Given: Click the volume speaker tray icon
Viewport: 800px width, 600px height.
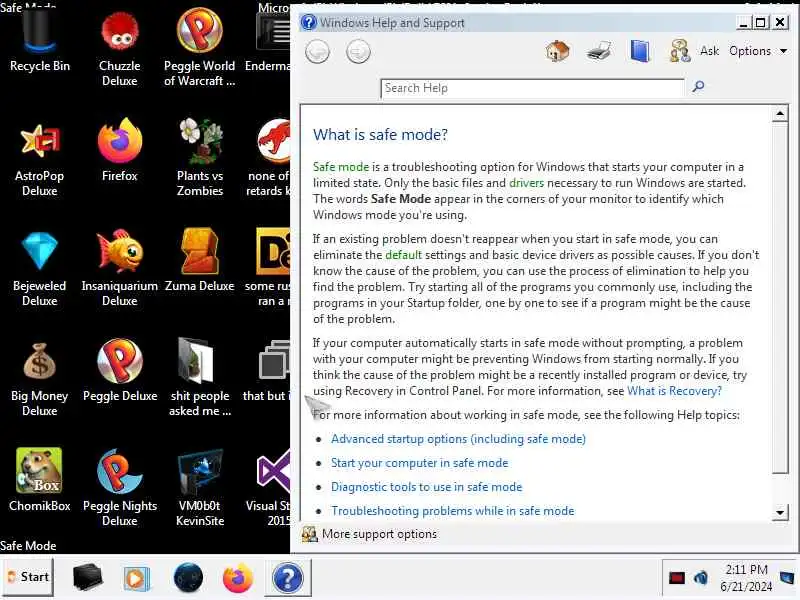Looking at the screenshot, I should 701,578.
